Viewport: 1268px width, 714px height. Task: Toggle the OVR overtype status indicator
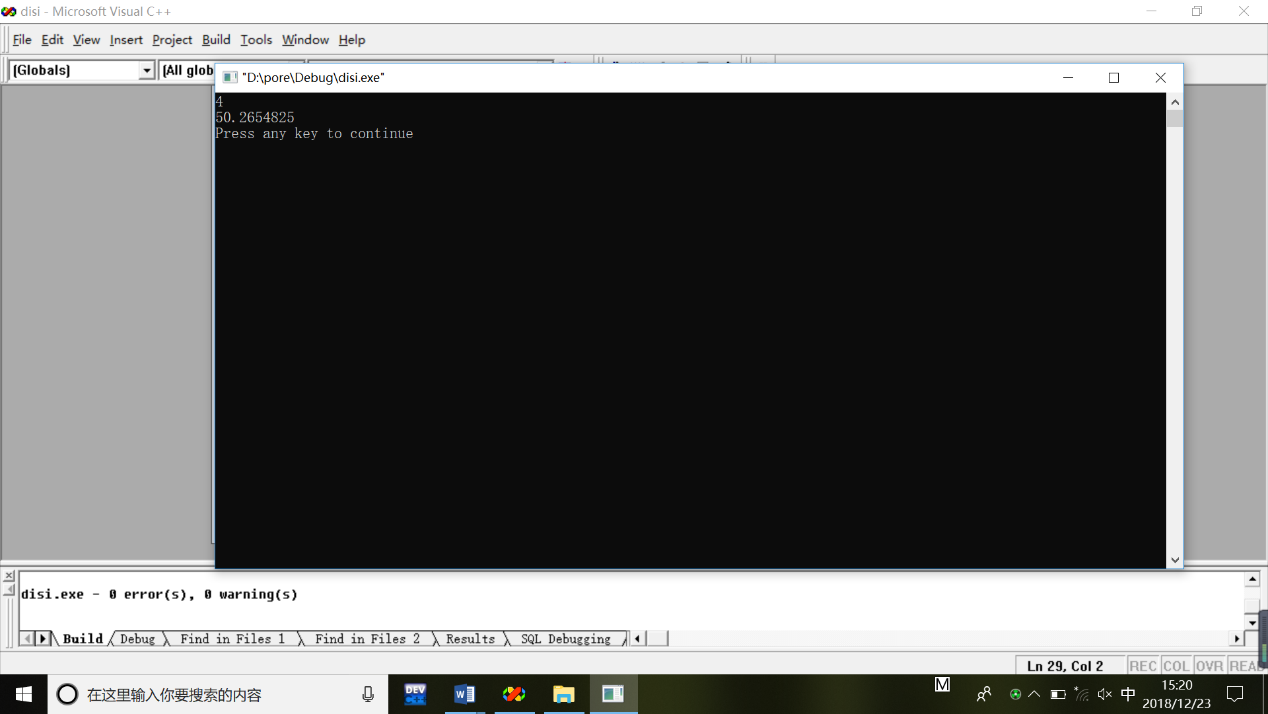(1209, 666)
